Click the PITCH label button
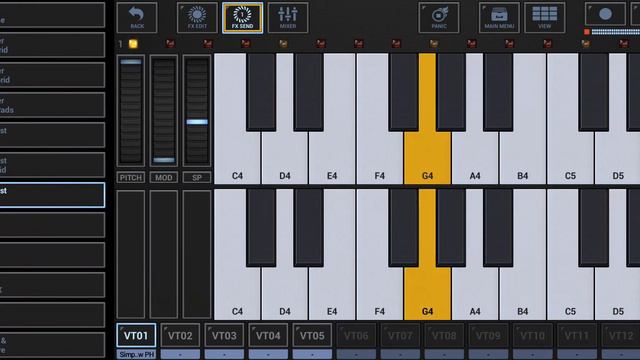This screenshot has height=360, width=640. point(131,178)
